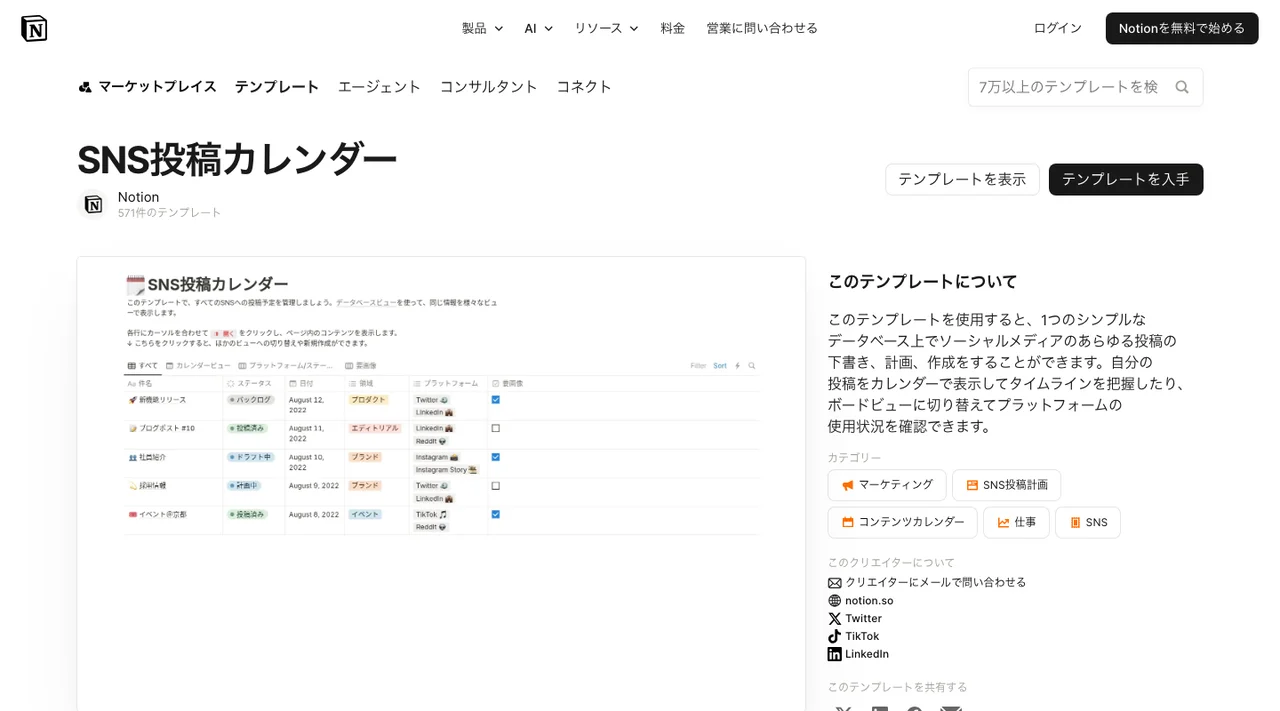Open the SNS投稿計画 category tag
The height and width of the screenshot is (711, 1280).
point(1007,485)
